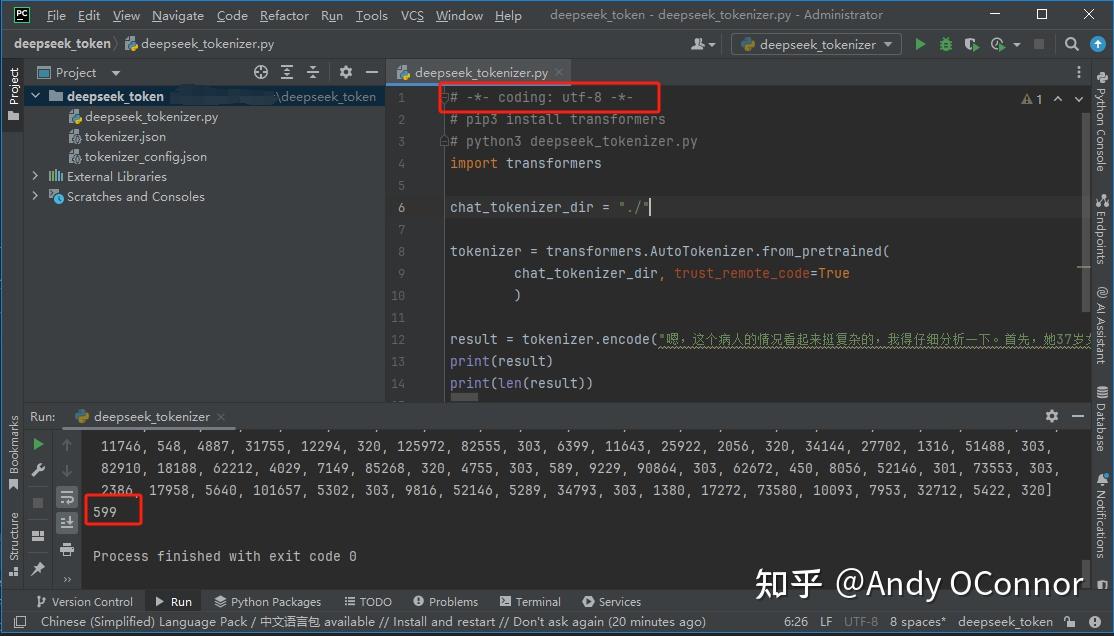
Task: Expand Scratches and Consoles
Action: (x=36, y=196)
